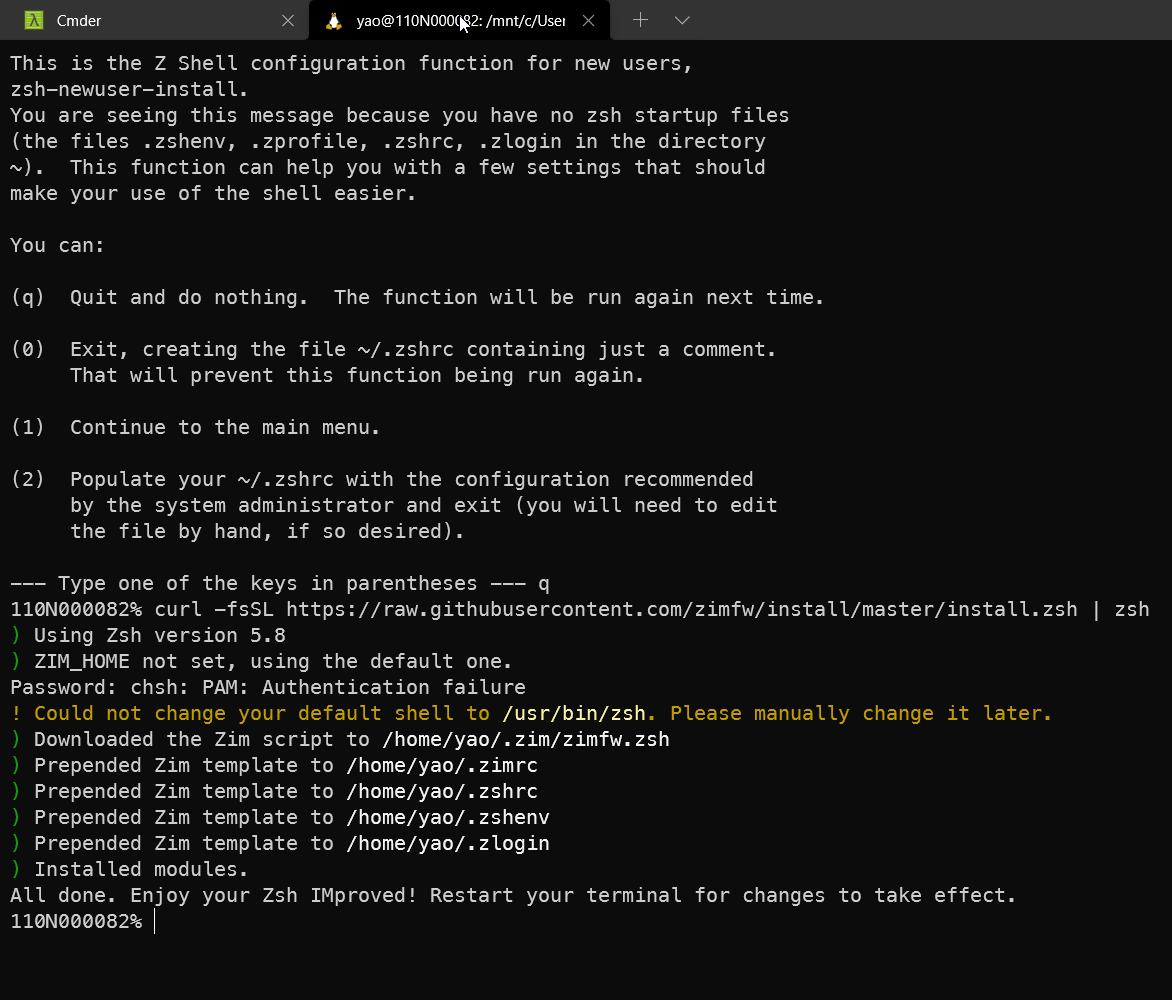Click the Linux penguin icon on the WSL tab

[x=332, y=19]
